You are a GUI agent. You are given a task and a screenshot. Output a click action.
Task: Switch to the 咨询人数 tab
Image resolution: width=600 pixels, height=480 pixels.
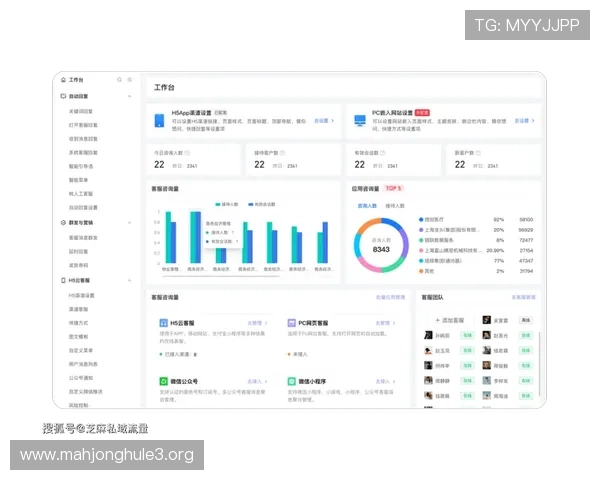point(367,205)
